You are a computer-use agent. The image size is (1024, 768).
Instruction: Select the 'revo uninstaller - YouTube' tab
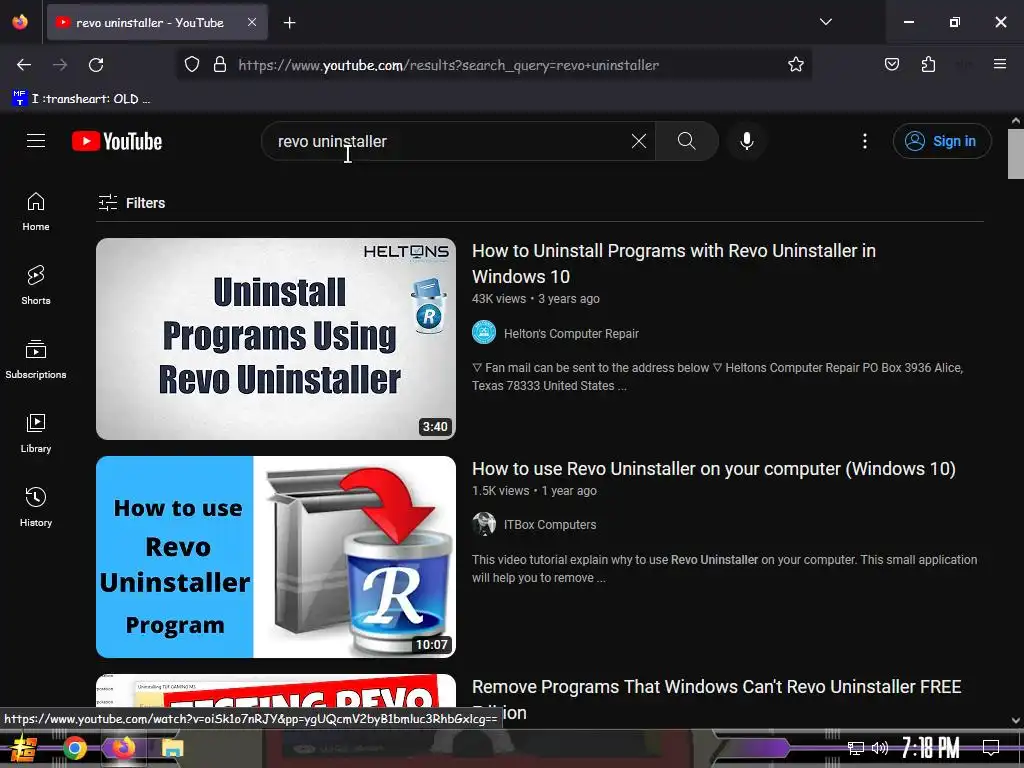pos(157,23)
